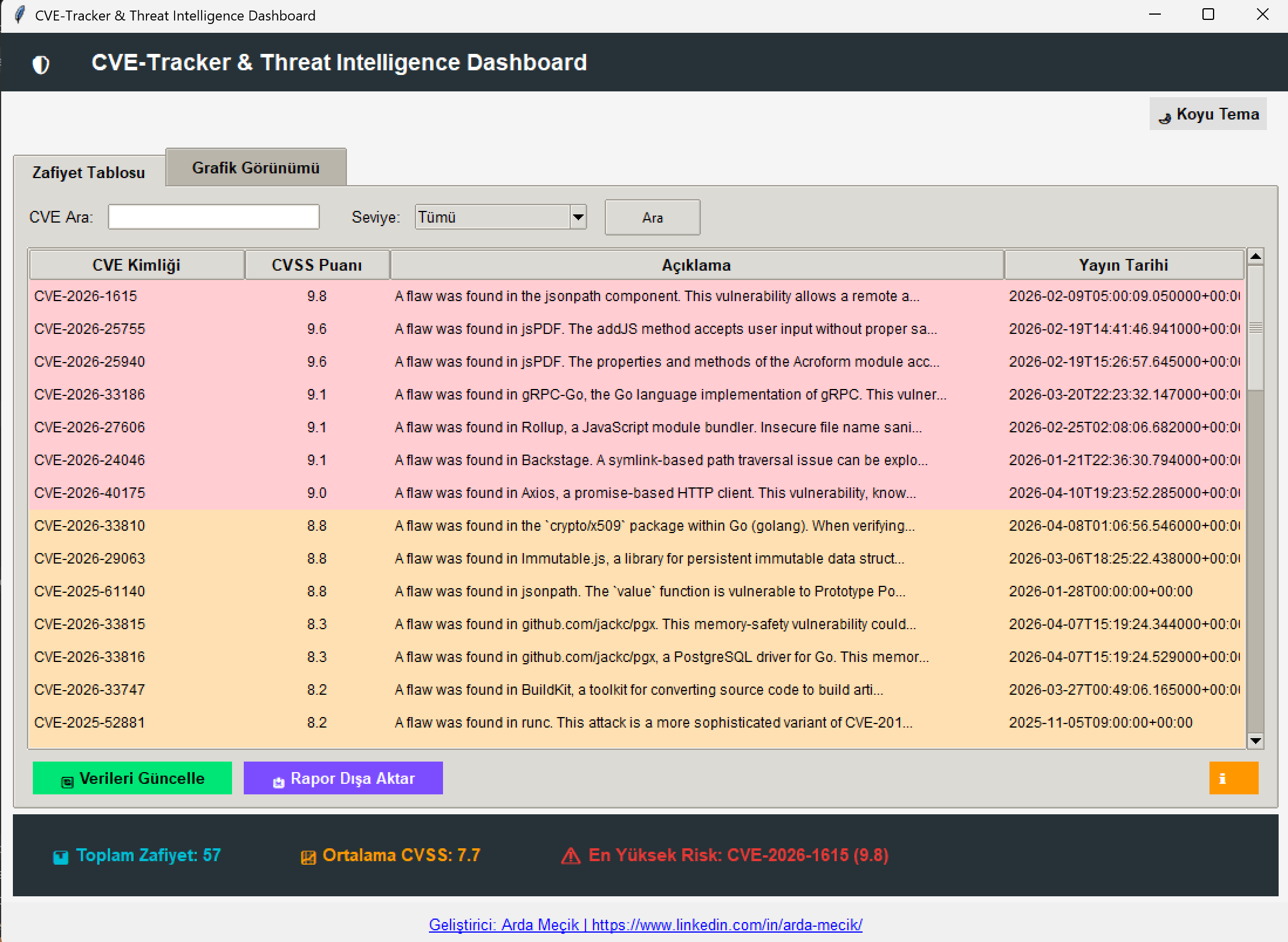Sort by the CVSS Puanı column header
Viewport: 1288px width, 942px height.
click(317, 265)
